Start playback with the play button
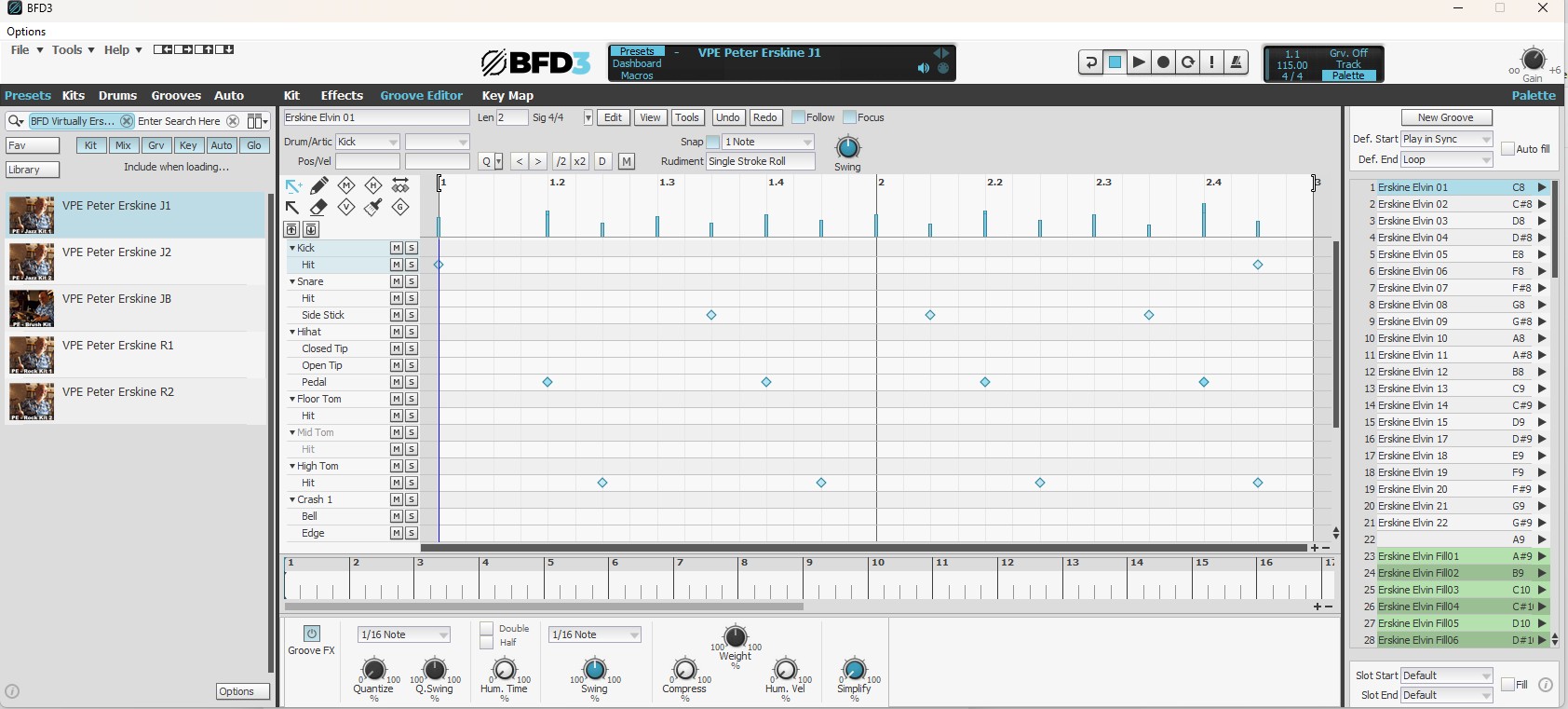Screen dimensions: 1568x709 click(1139, 62)
